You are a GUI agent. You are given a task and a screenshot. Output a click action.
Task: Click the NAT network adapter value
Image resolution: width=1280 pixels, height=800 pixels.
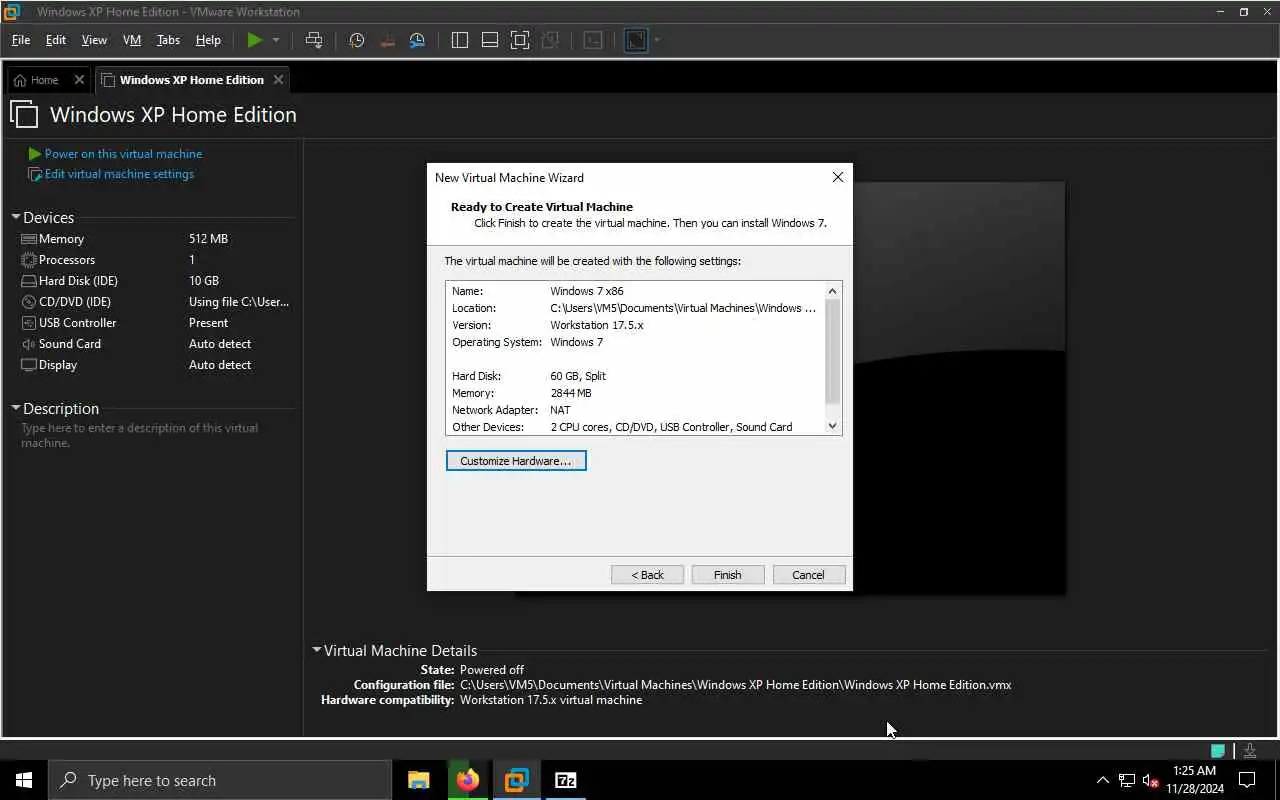(560, 410)
